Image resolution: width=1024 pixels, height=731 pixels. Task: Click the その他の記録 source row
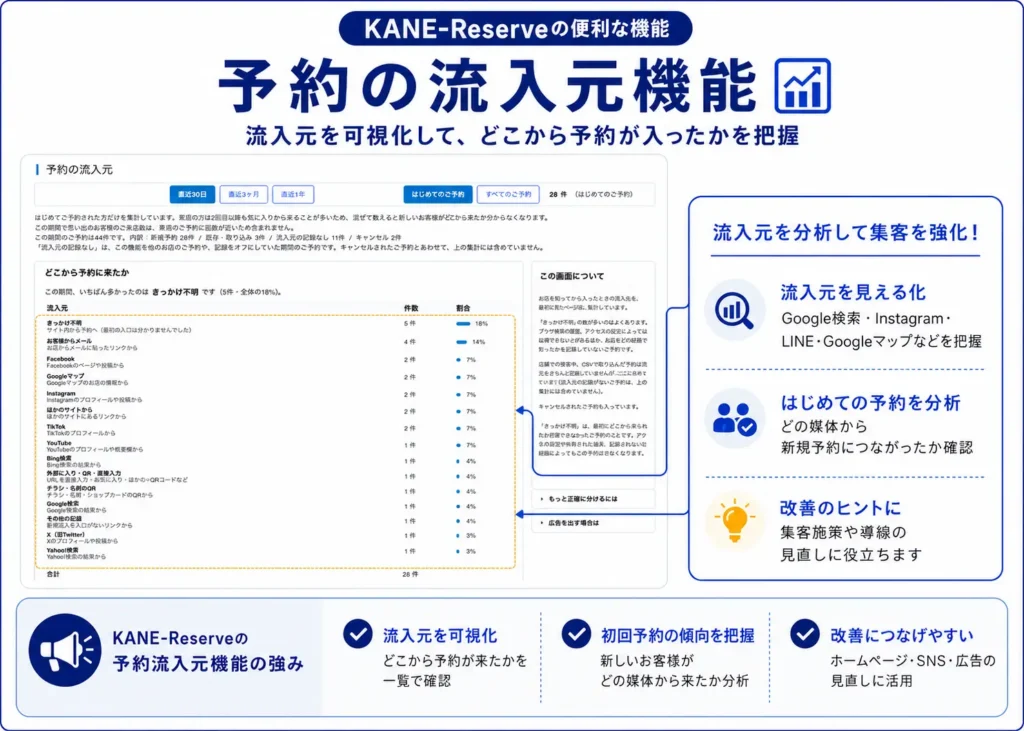275,521
